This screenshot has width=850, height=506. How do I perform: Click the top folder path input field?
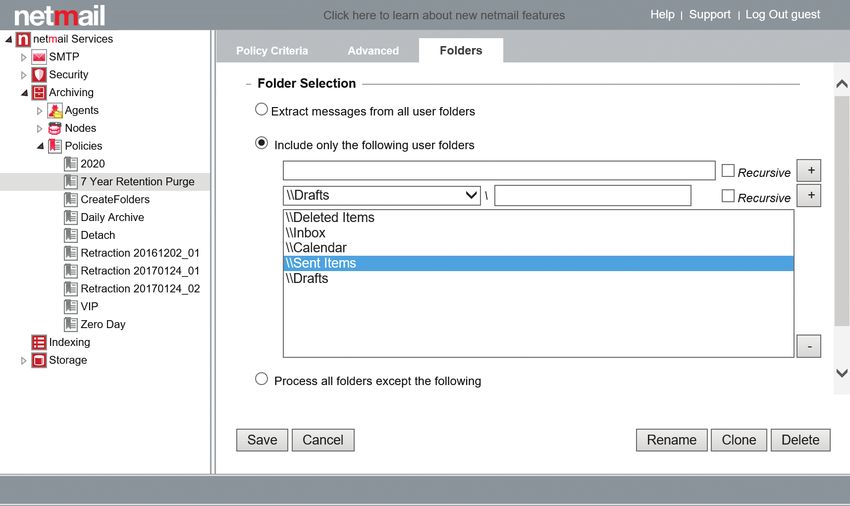pos(499,170)
